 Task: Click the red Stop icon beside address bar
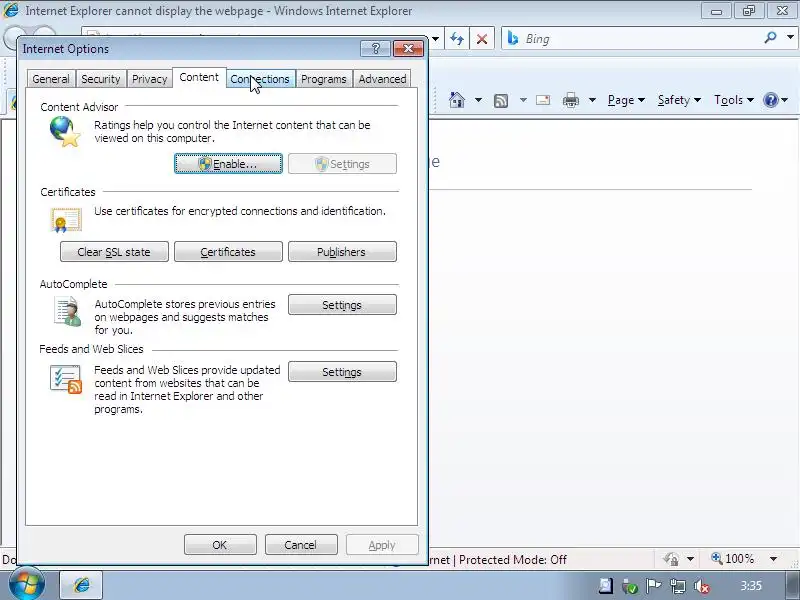pos(482,39)
